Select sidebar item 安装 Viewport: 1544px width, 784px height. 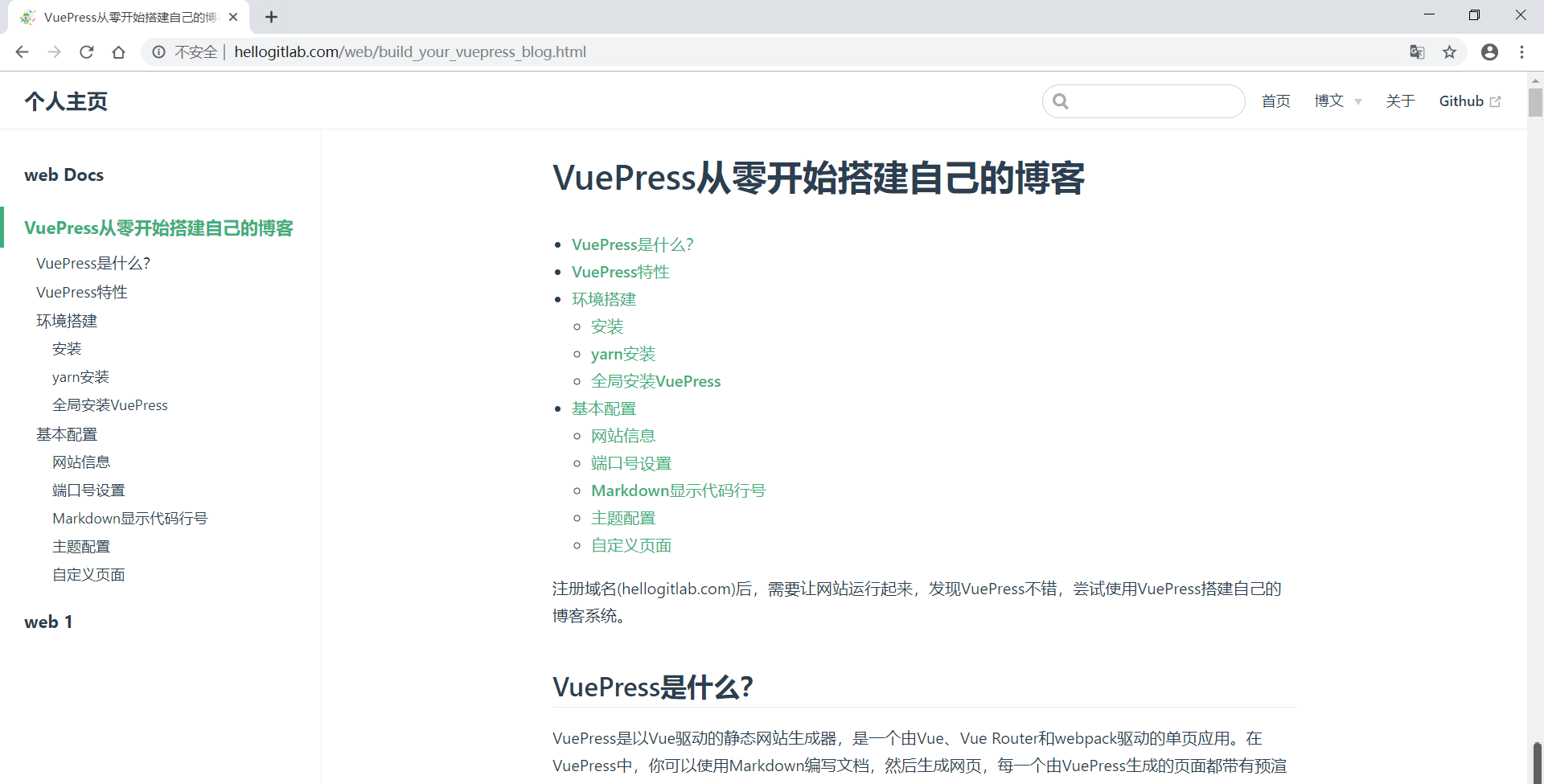tap(67, 349)
